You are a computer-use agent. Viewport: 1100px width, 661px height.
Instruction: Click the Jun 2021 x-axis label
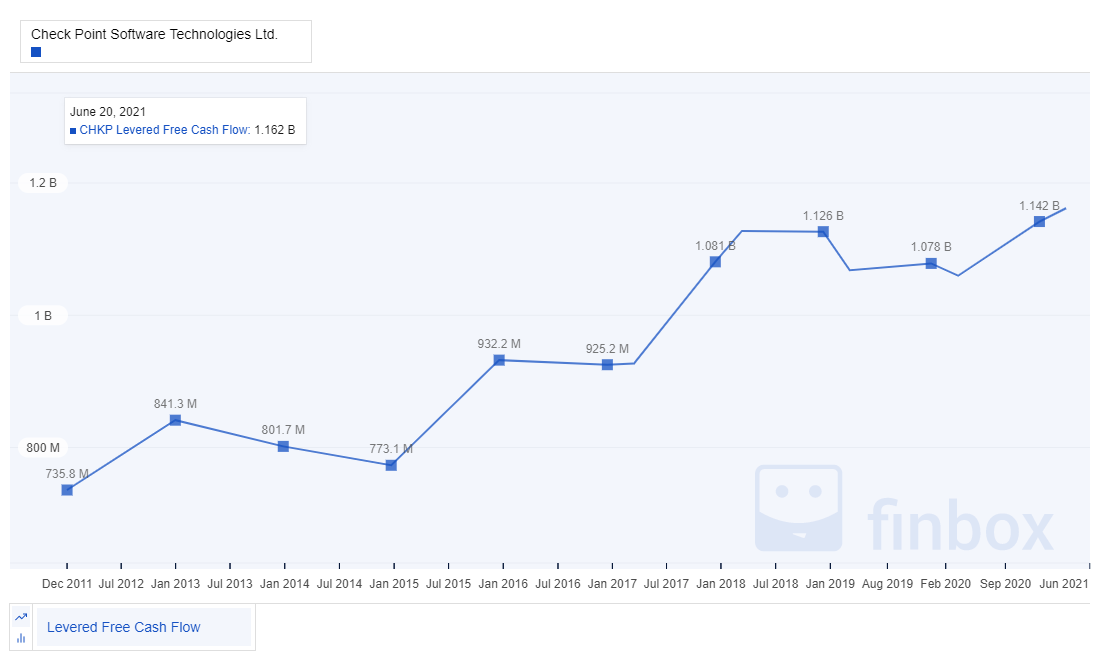point(1064,584)
